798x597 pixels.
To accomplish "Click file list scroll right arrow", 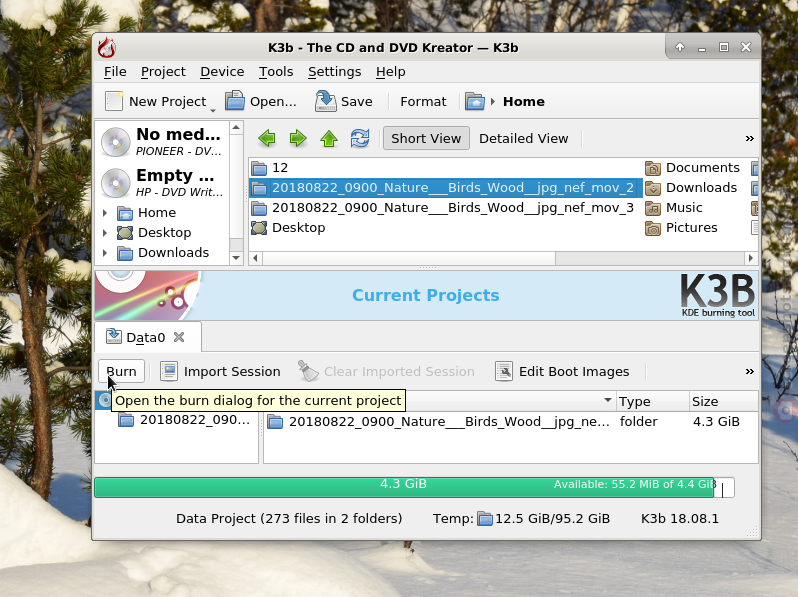I will tap(751, 258).
